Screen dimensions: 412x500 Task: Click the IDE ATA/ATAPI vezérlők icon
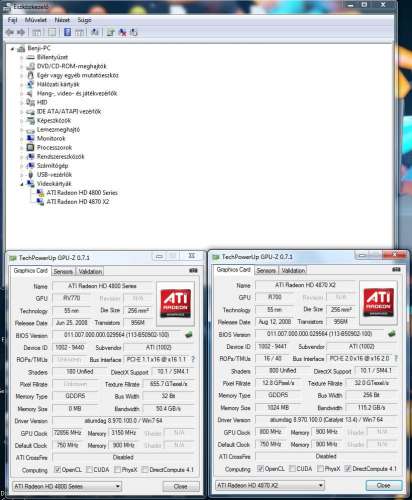[30, 112]
